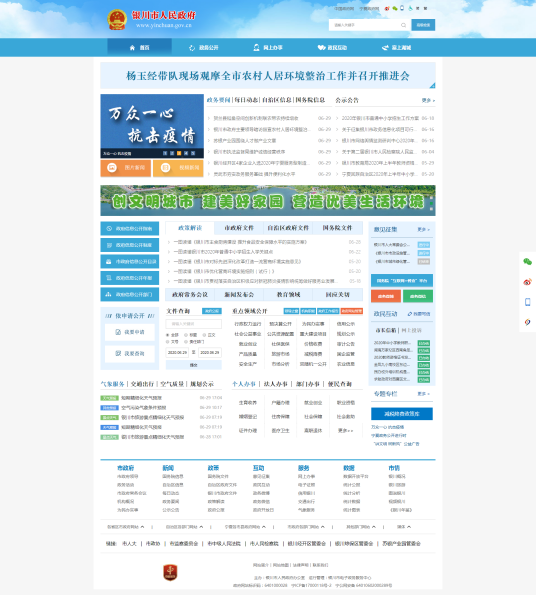The image size is (536, 595).
Task: Focus the 文件查询 keyword input field
Action: tap(193, 324)
